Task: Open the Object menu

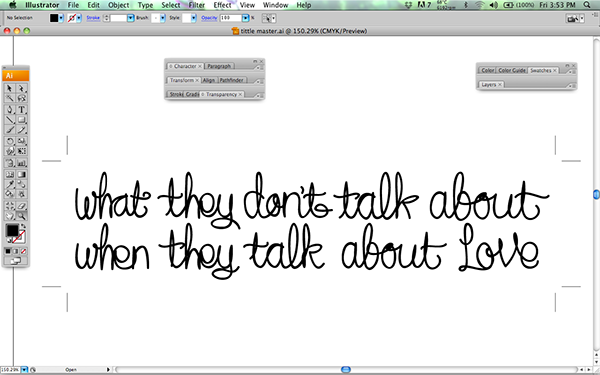Action: [119, 5]
